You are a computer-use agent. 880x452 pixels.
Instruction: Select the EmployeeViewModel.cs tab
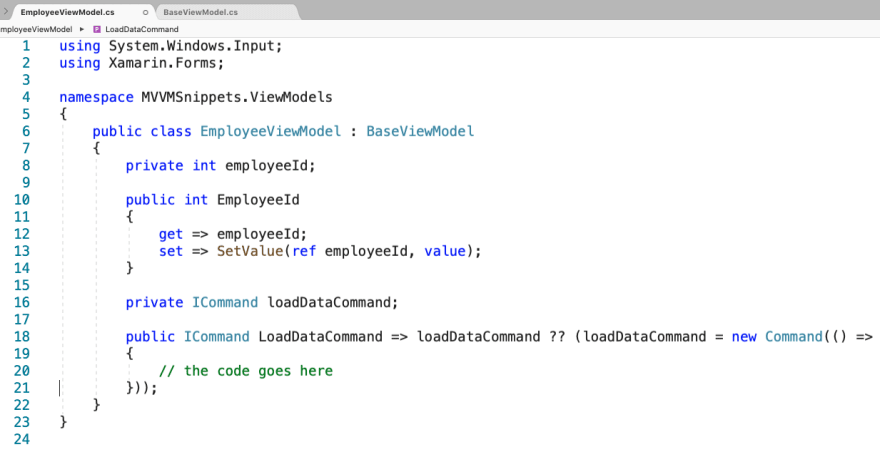(x=67, y=12)
